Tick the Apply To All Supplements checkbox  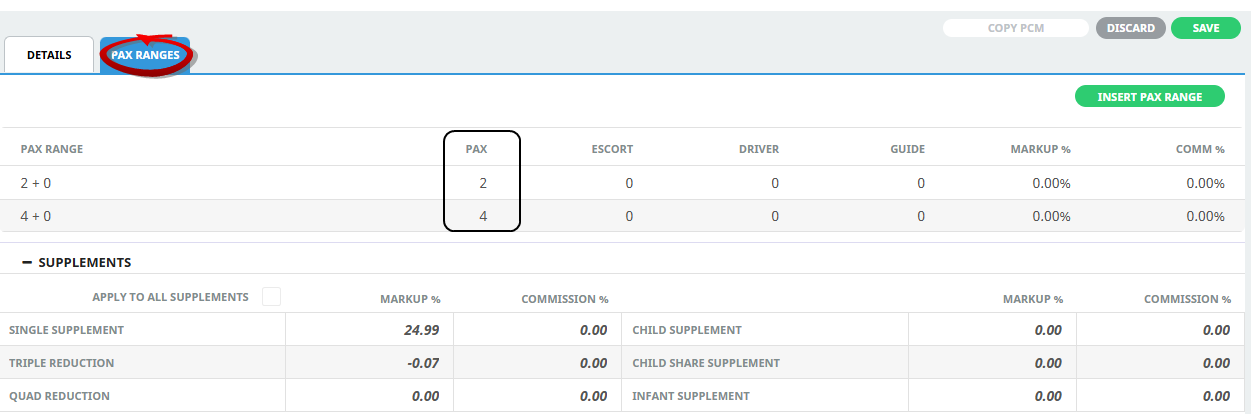tap(271, 297)
